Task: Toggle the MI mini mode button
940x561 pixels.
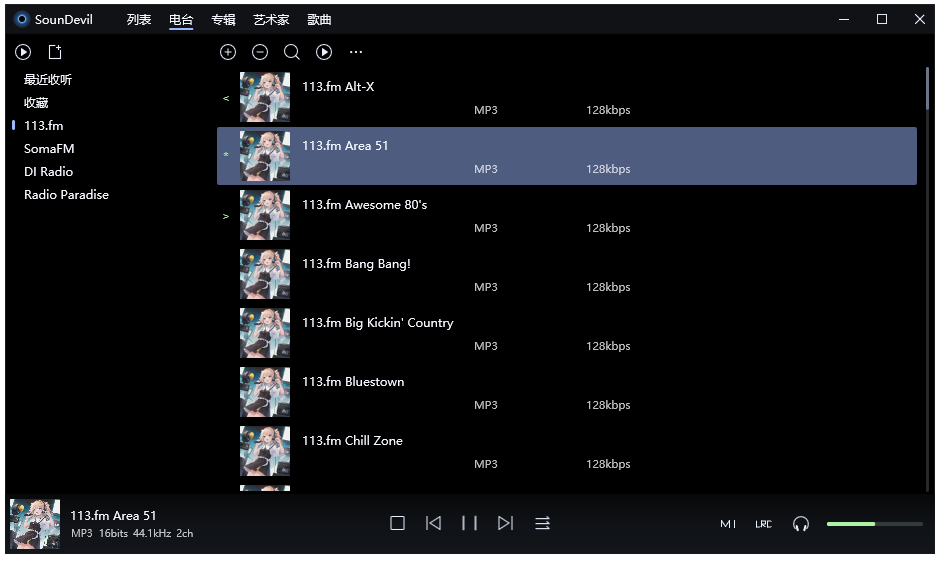Action: click(728, 524)
